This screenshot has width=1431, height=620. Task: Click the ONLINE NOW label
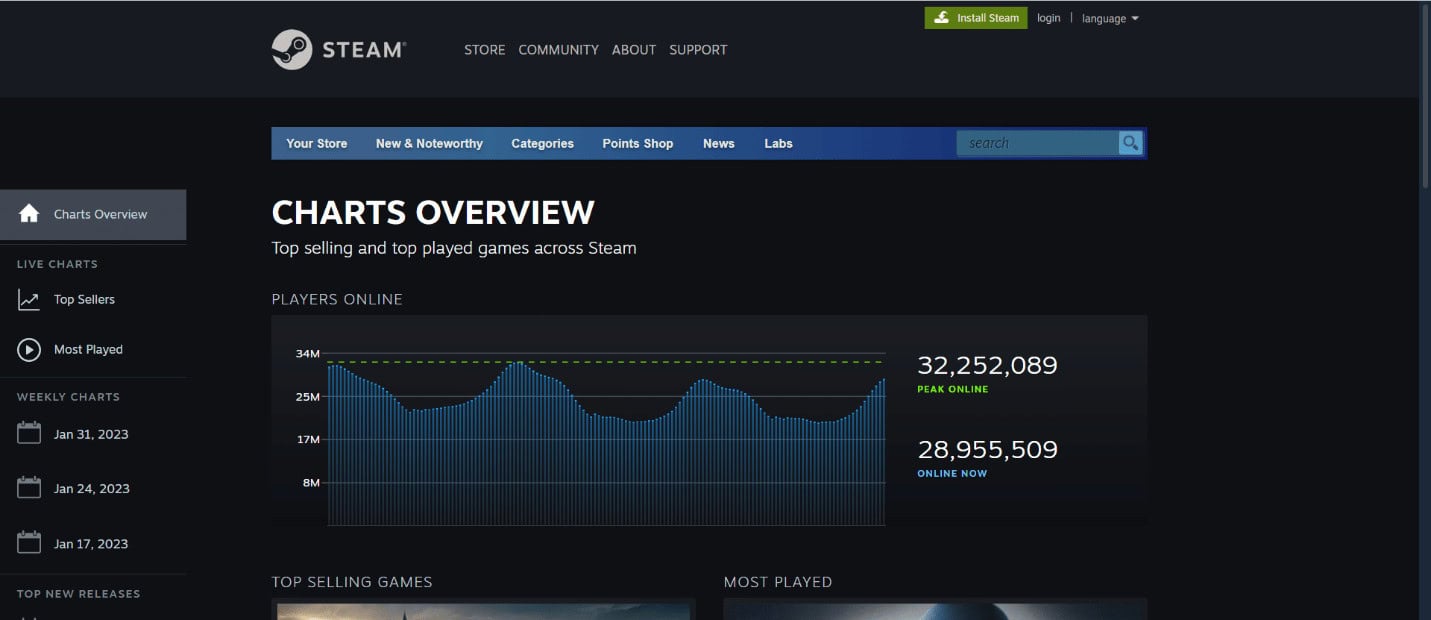(952, 473)
